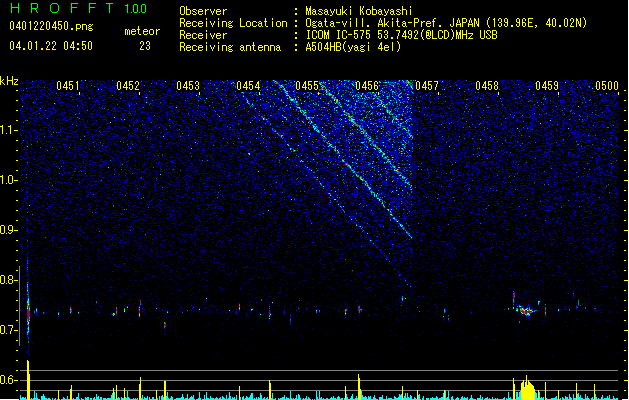Click the timestamp 04.01.22 04:50
629x400 pixels.
pos(51,46)
